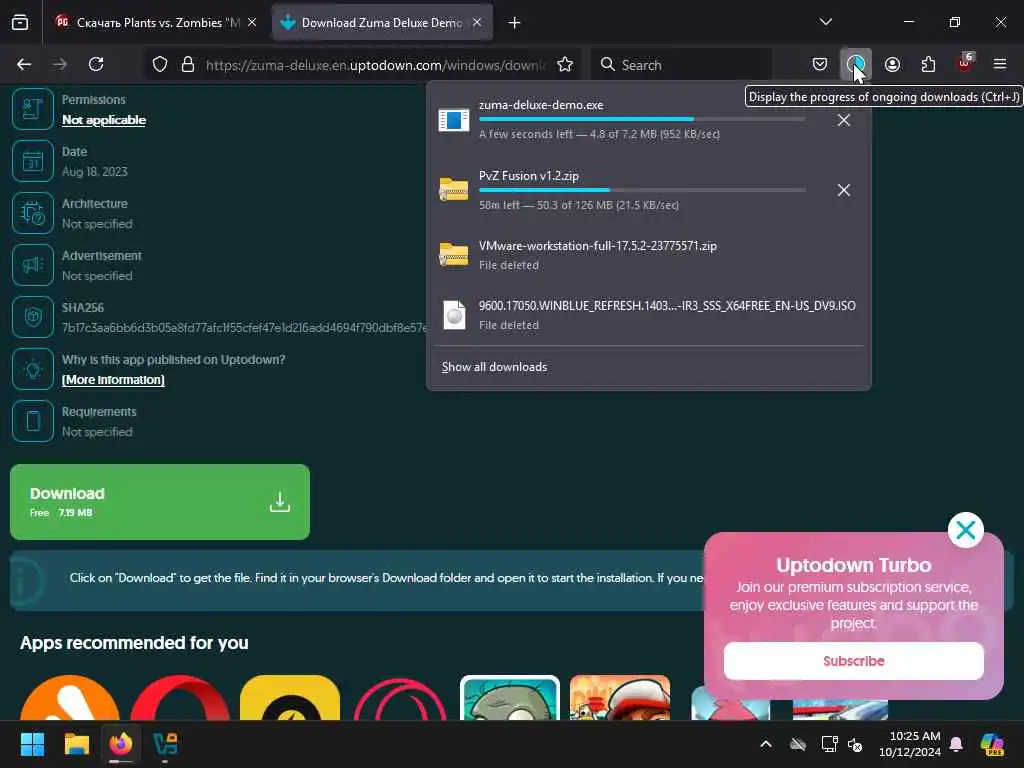
Task: Click the Architecture chip icon
Action: pos(33,213)
